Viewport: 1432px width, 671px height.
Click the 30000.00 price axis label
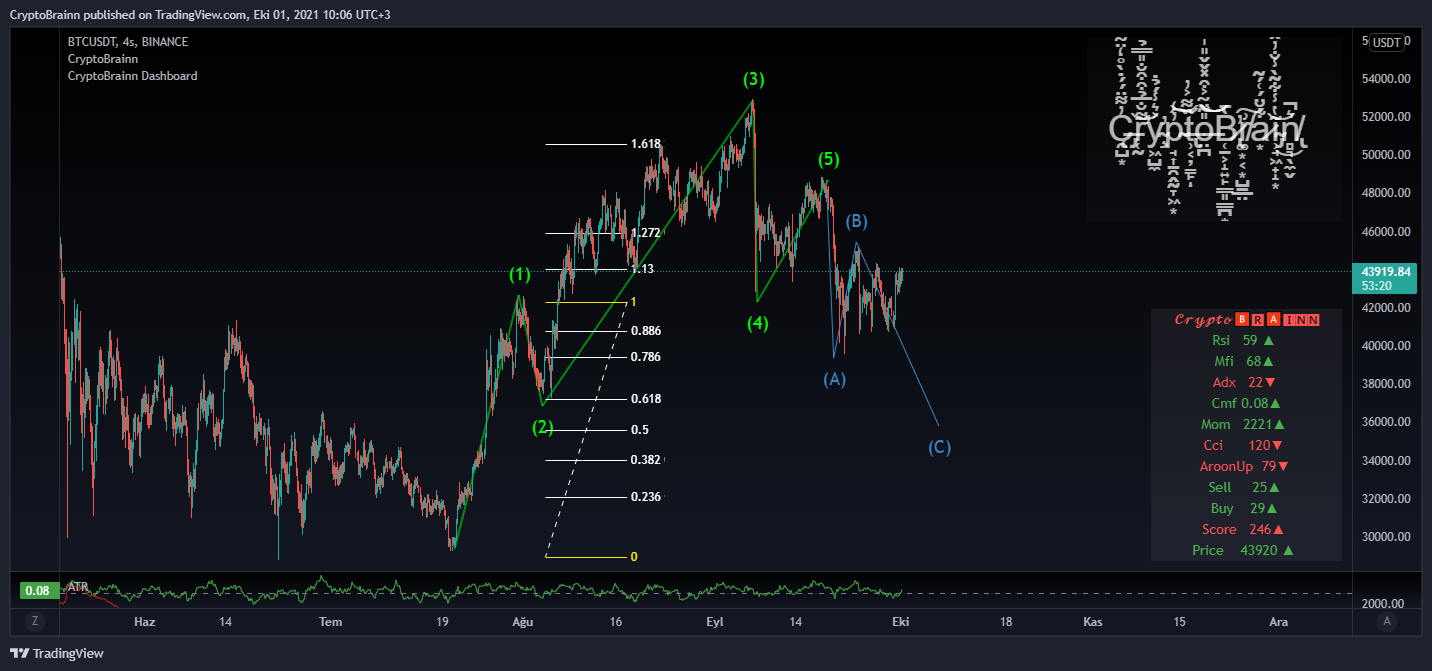pos(1384,537)
